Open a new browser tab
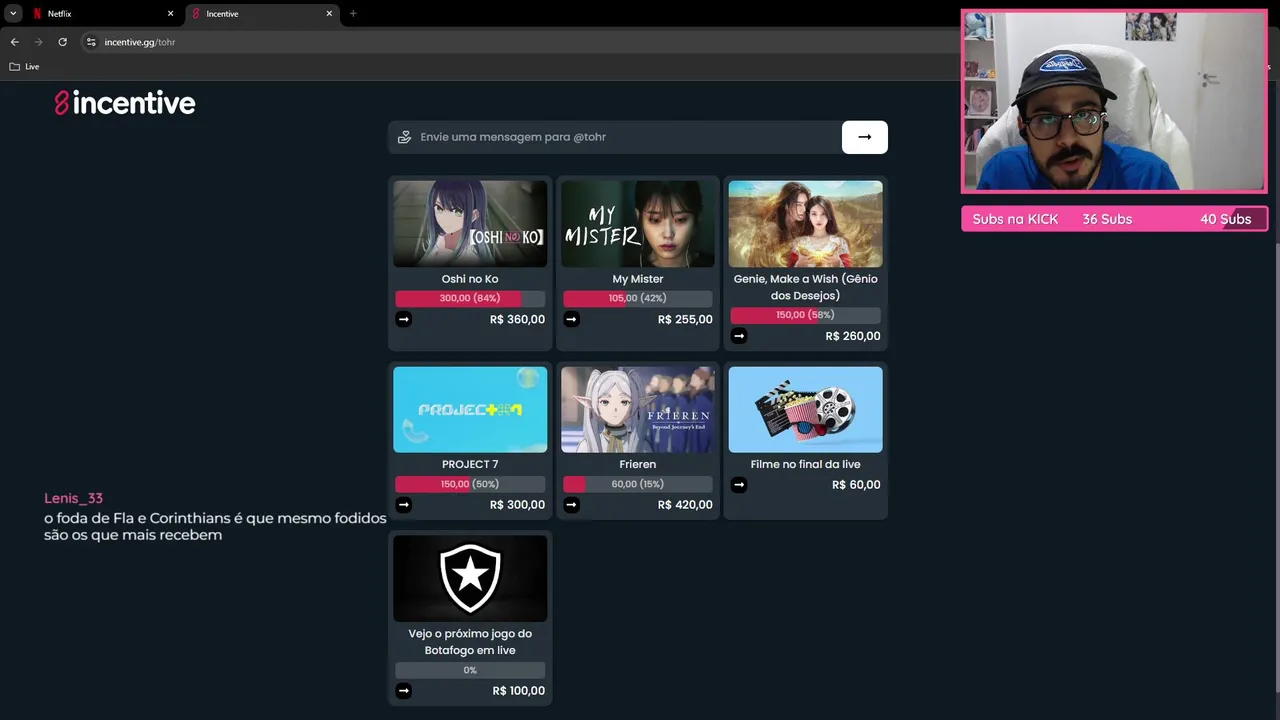Viewport: 1280px width, 720px height. [x=353, y=14]
